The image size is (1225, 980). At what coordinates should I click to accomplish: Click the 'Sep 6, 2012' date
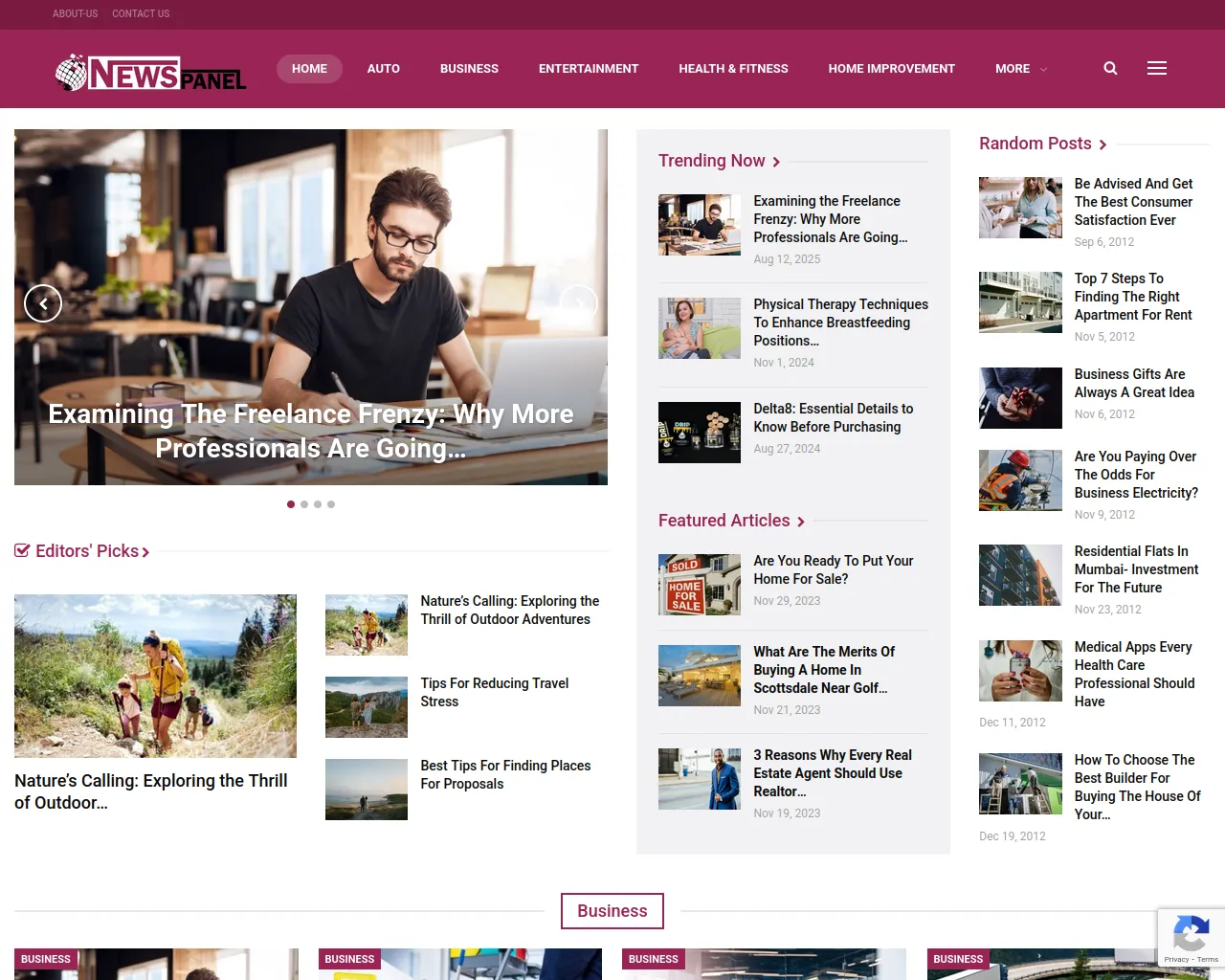click(x=1104, y=242)
